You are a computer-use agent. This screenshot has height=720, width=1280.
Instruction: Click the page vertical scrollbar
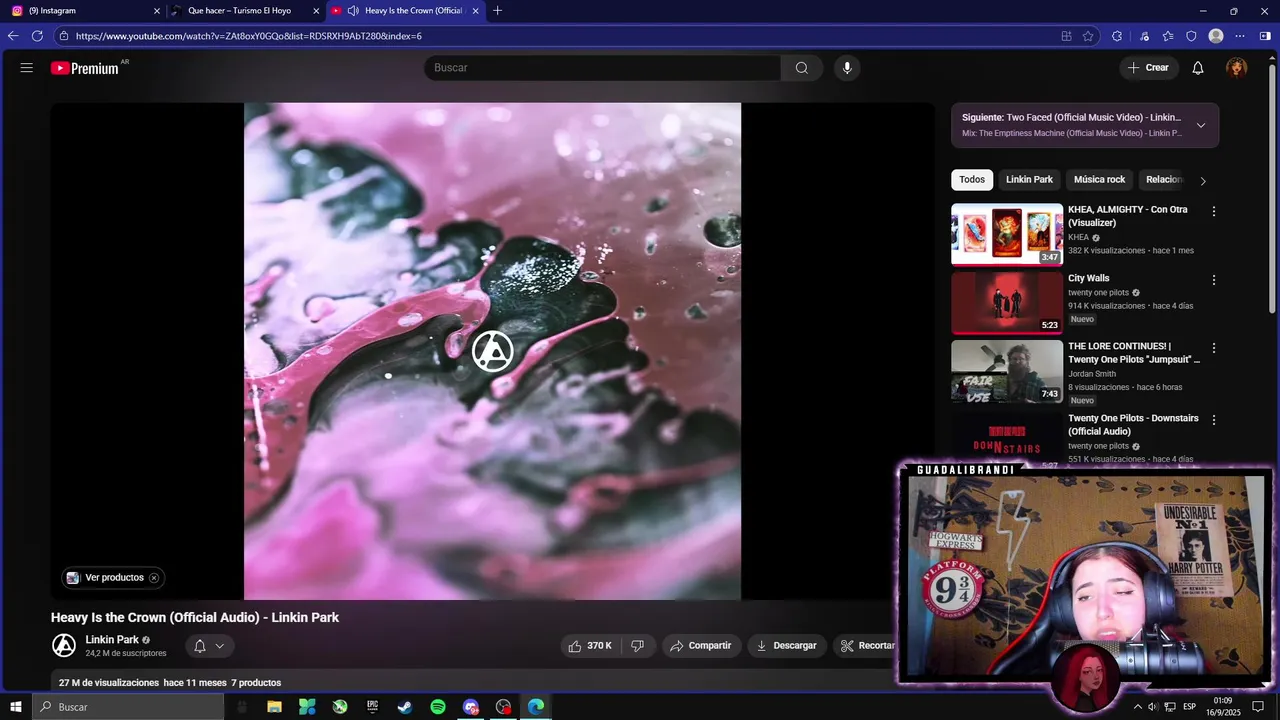click(x=1272, y=190)
